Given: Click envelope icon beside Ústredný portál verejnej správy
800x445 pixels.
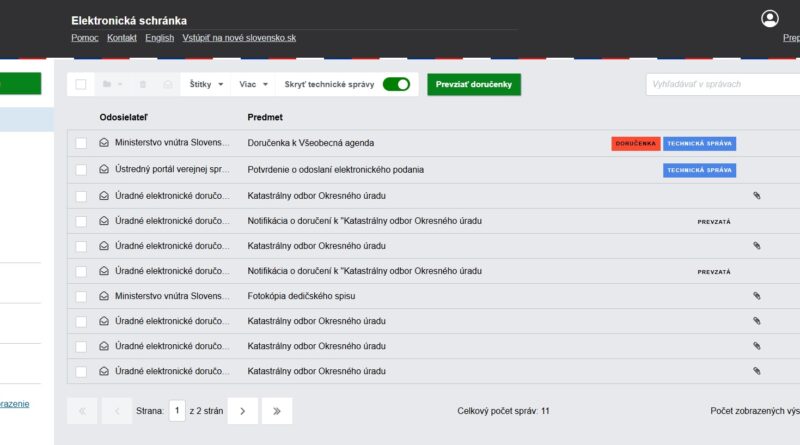Looking at the screenshot, I should point(103,170).
